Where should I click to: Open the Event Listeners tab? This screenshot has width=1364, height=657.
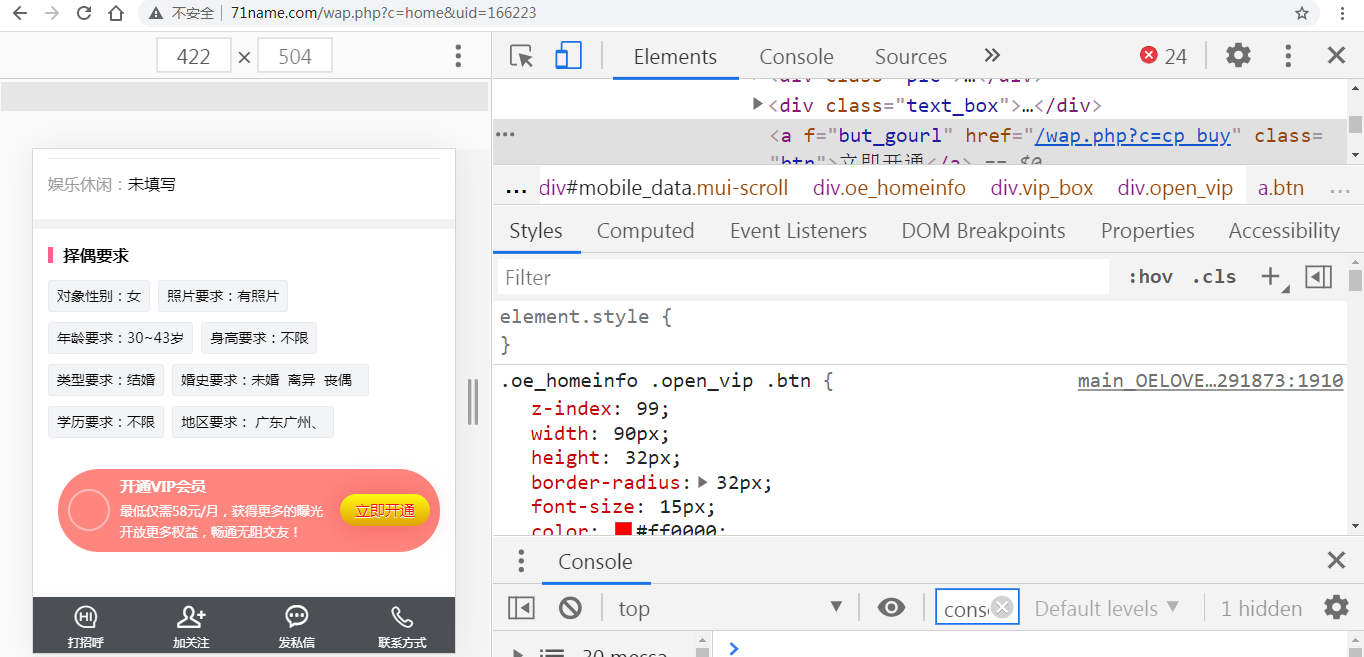(x=798, y=231)
